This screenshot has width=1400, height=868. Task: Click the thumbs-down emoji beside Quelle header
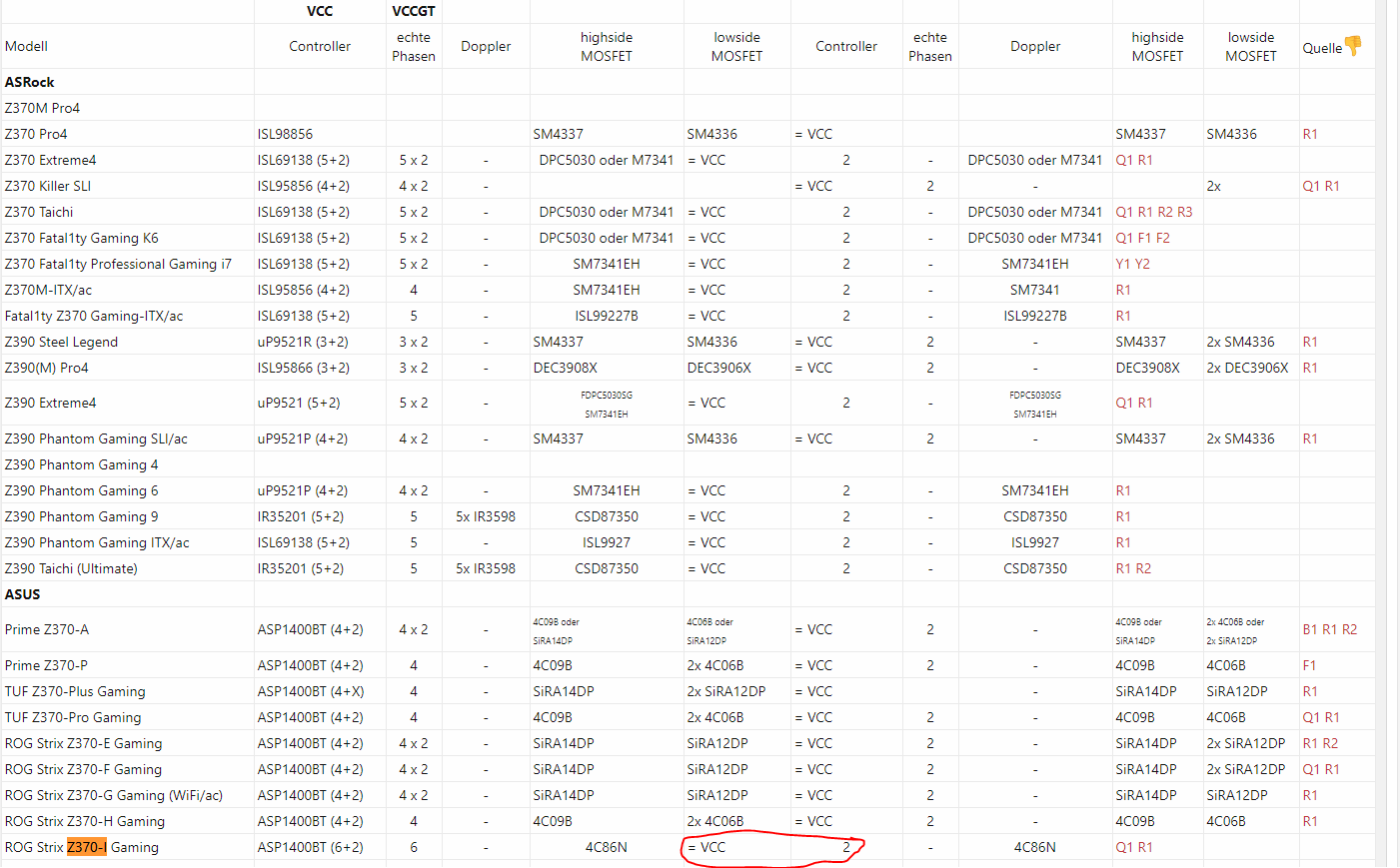(1353, 46)
